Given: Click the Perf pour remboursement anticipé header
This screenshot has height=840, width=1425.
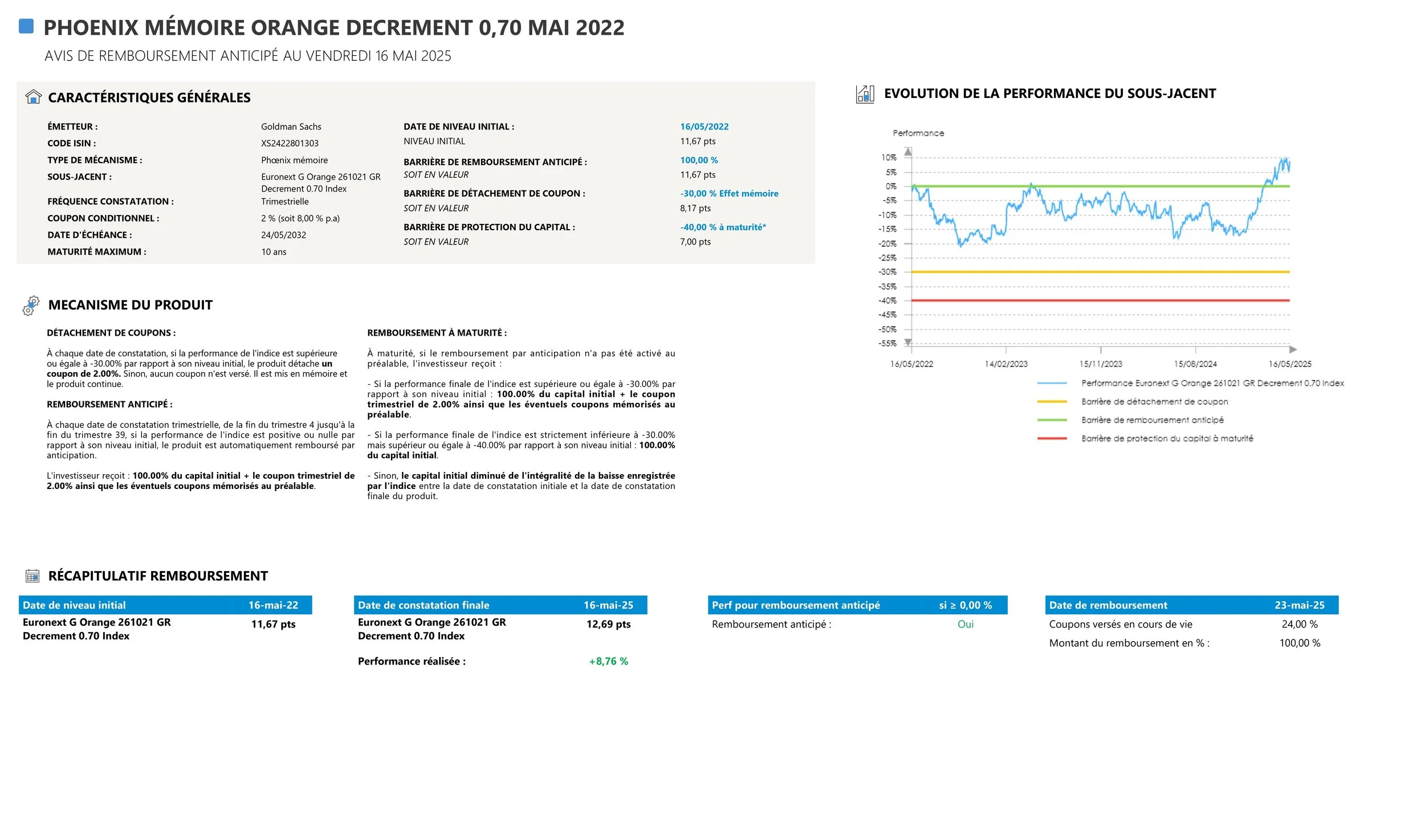Looking at the screenshot, I should coord(795,605).
